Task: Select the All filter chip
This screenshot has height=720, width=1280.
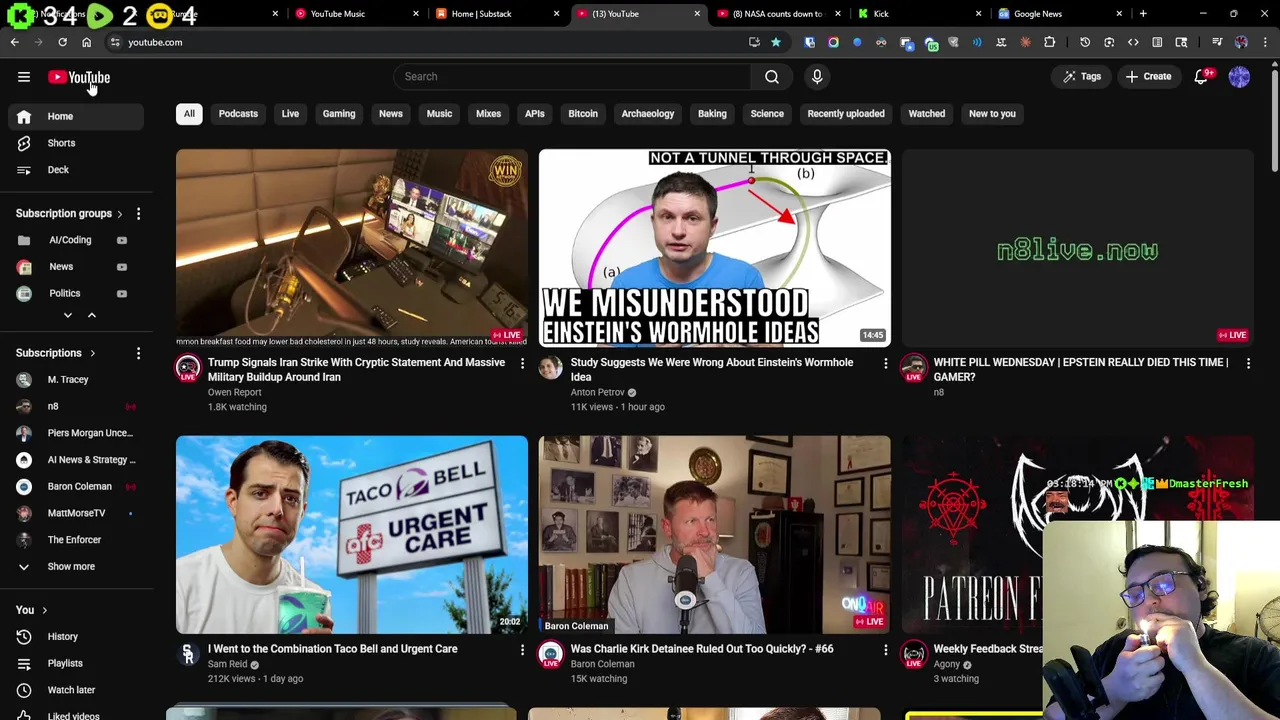Action: [189, 113]
